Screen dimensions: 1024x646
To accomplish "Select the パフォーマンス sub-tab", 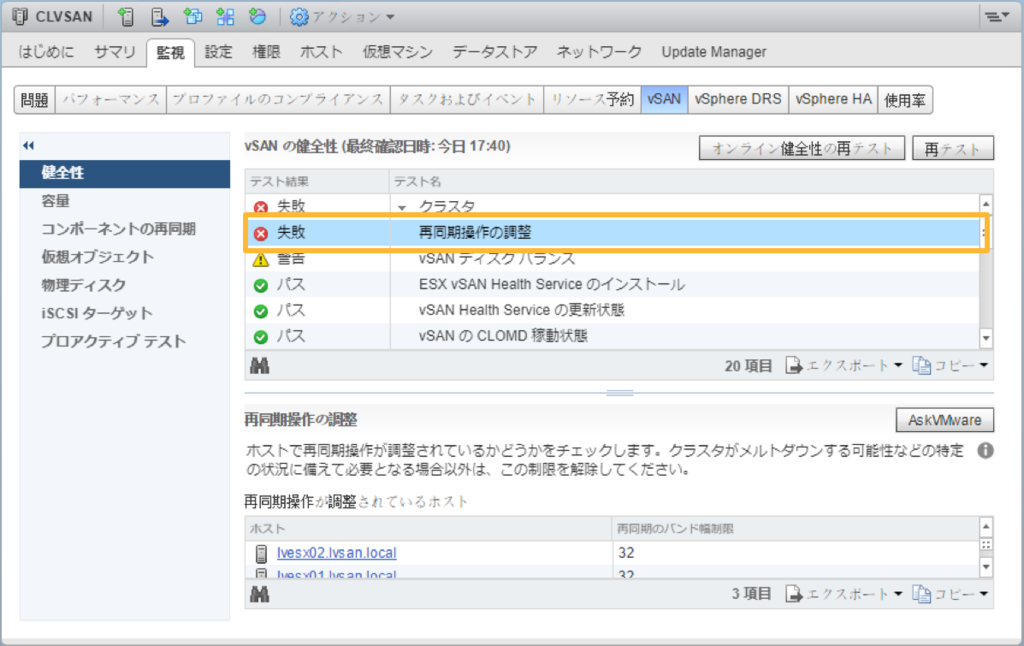I will click(110, 100).
